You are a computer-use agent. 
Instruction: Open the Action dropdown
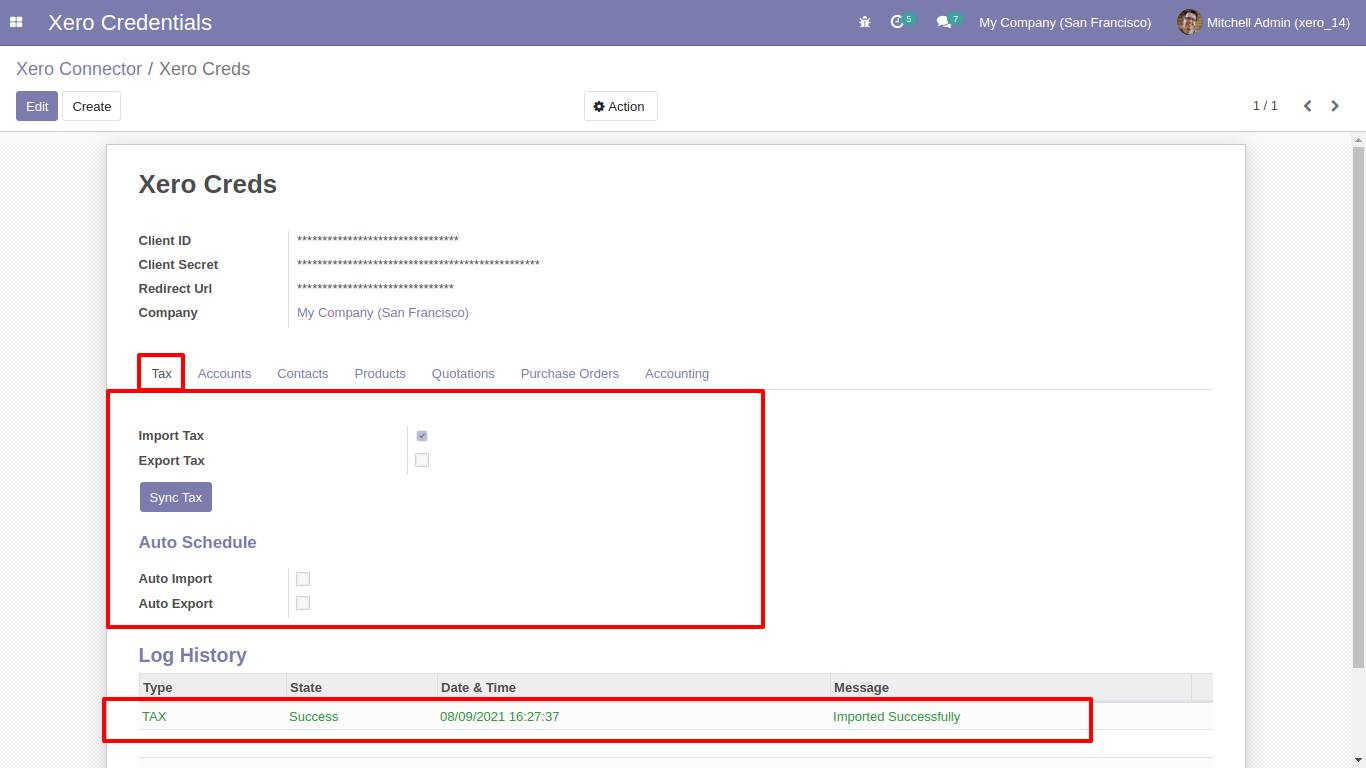click(x=620, y=106)
